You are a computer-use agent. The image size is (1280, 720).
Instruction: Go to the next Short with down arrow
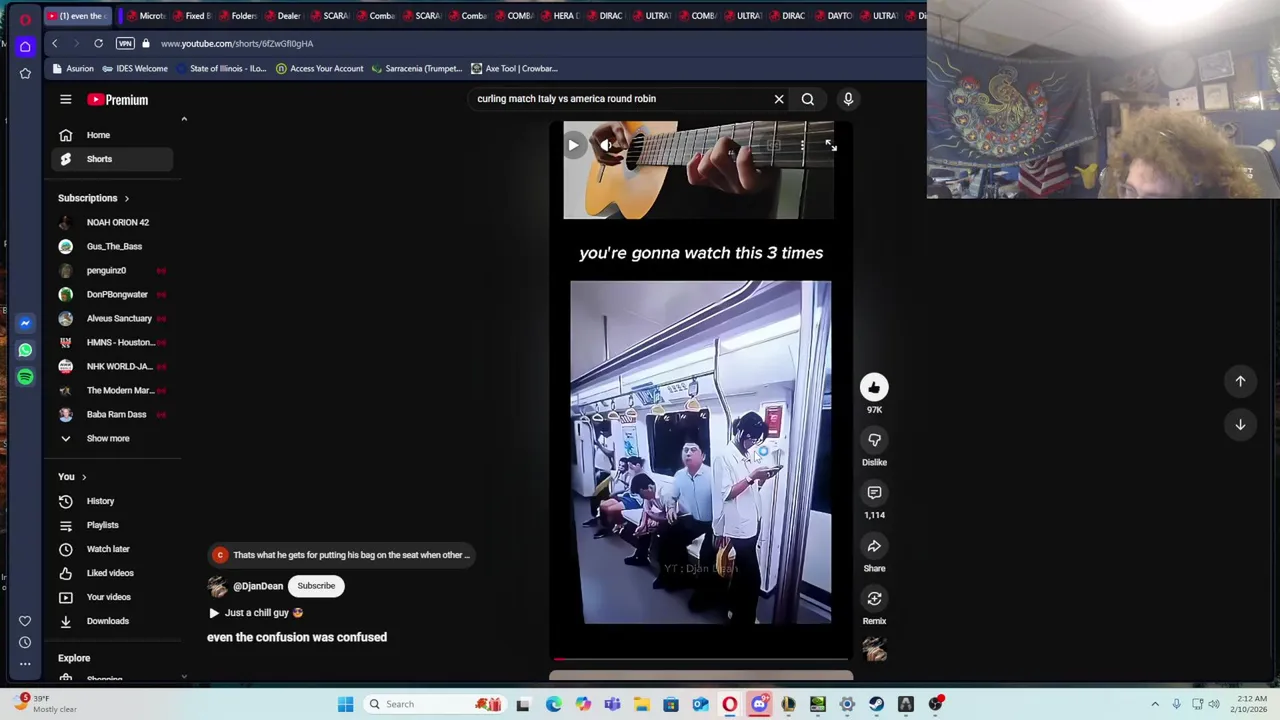pyautogui.click(x=1240, y=425)
